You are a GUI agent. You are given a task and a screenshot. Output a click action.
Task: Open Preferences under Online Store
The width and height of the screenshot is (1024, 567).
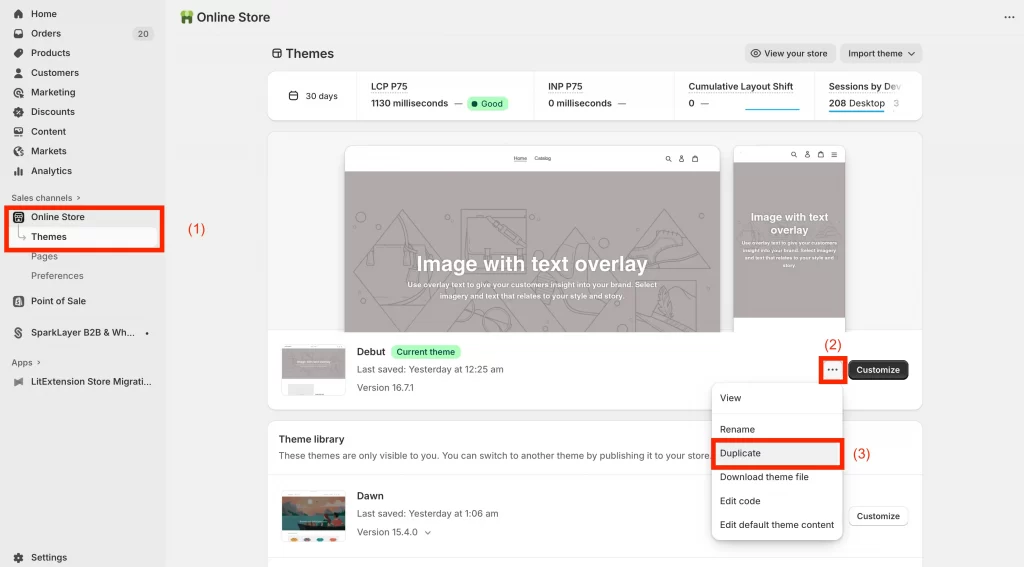pos(57,276)
